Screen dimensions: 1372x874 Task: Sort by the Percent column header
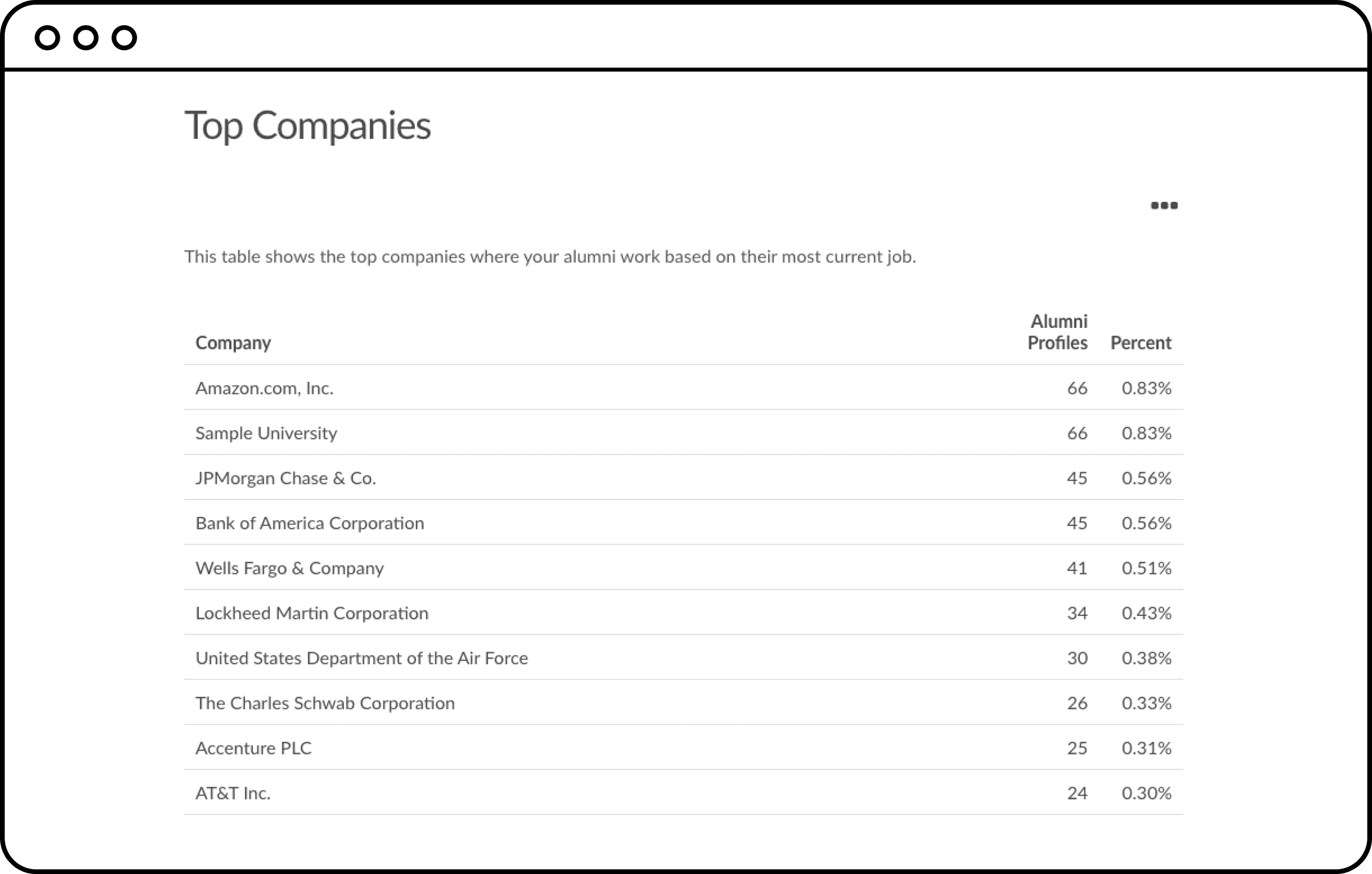click(x=1140, y=343)
